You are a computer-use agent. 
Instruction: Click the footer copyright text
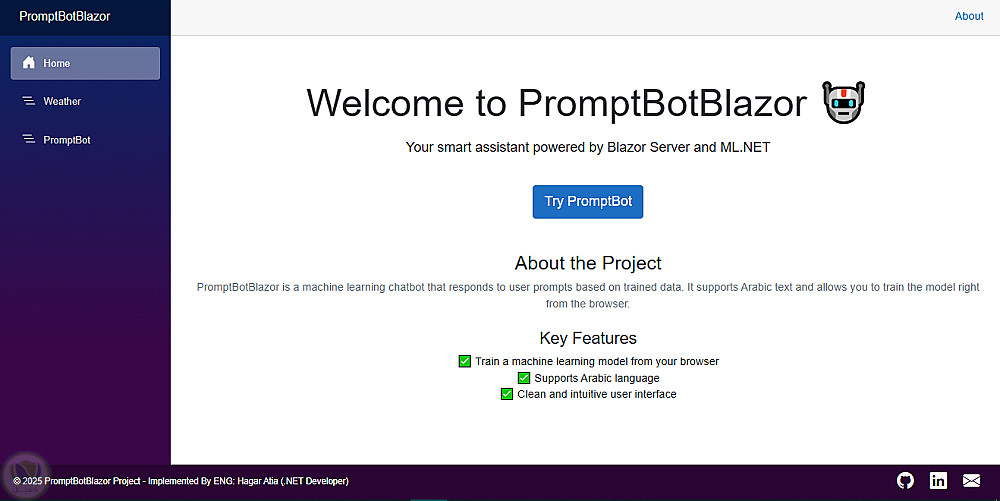181,481
